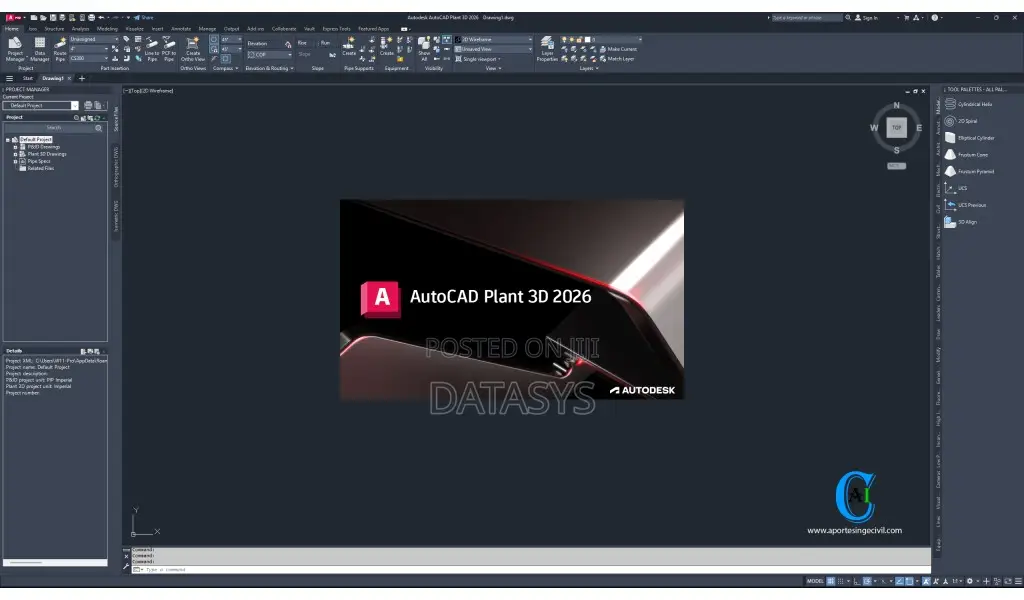
Task: Select Related Files in project tree
Action: 40,168
